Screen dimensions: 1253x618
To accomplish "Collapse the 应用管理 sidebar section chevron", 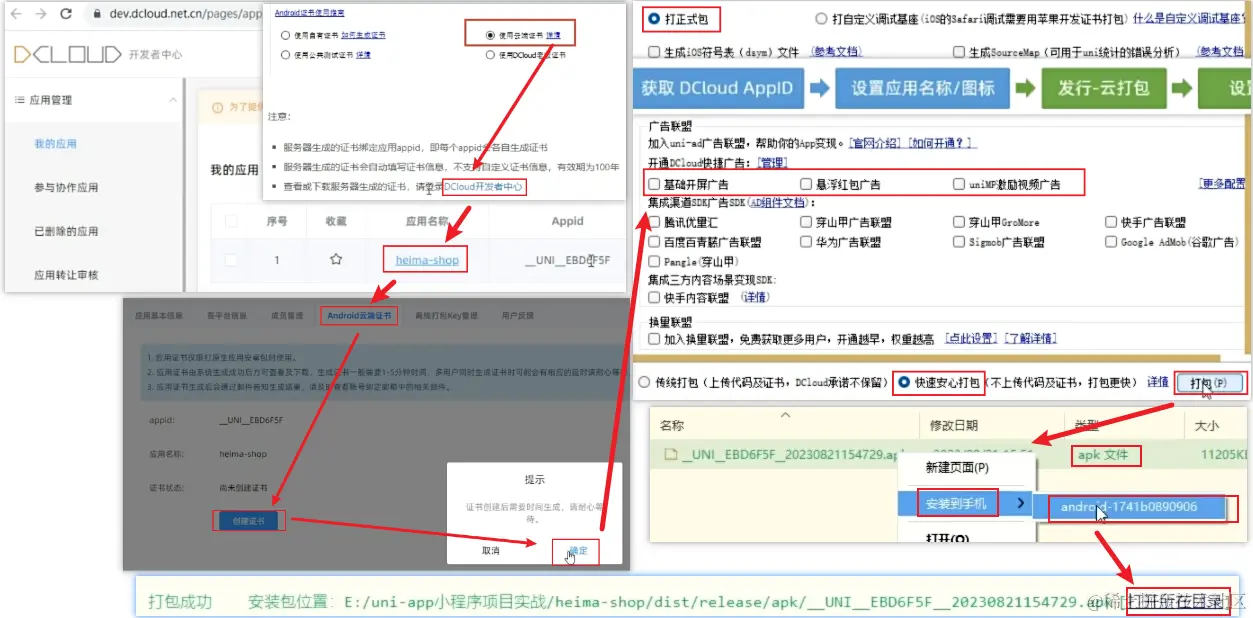I will coord(174,98).
